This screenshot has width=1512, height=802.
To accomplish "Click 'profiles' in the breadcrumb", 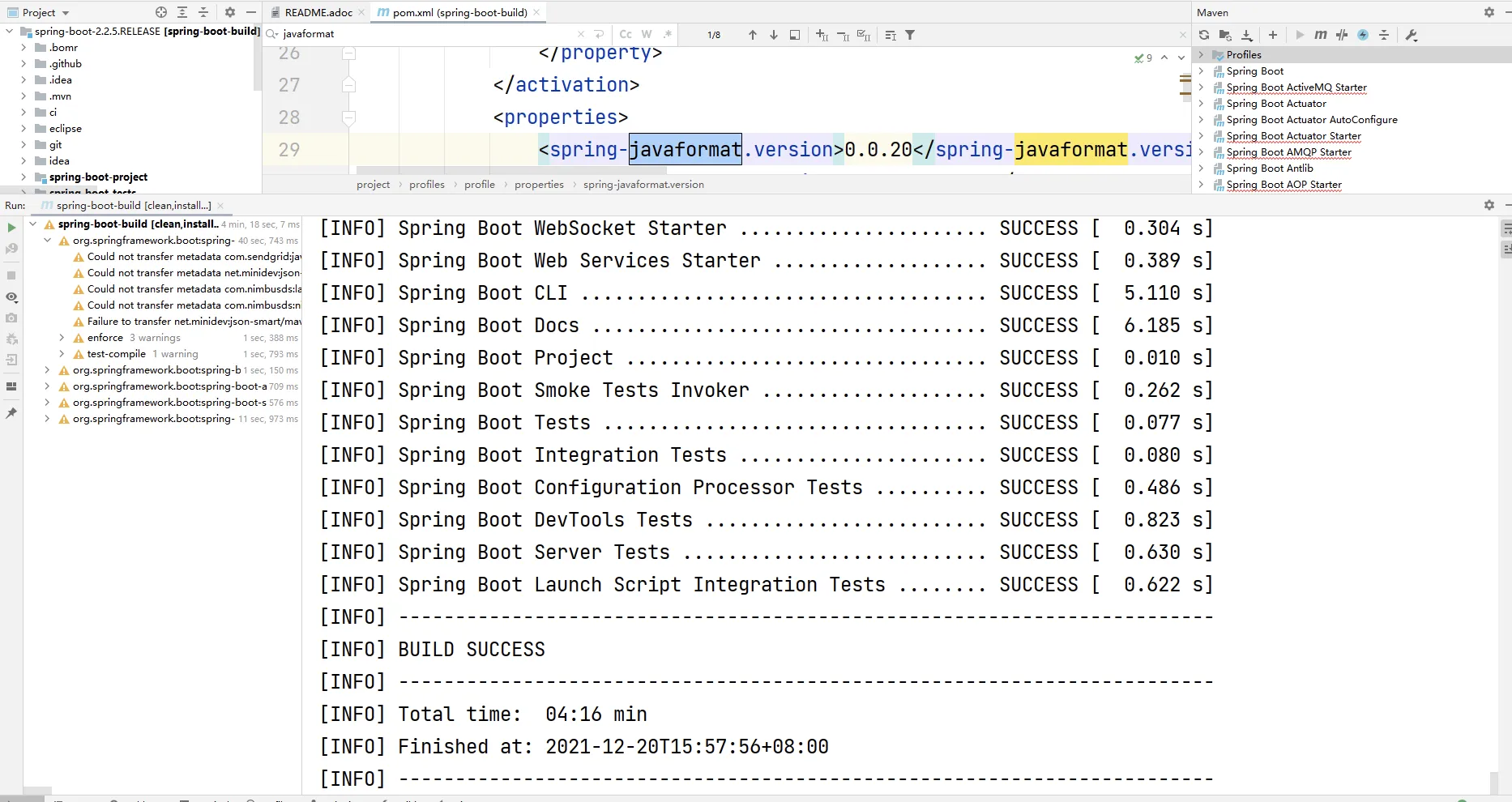I will point(427,185).
